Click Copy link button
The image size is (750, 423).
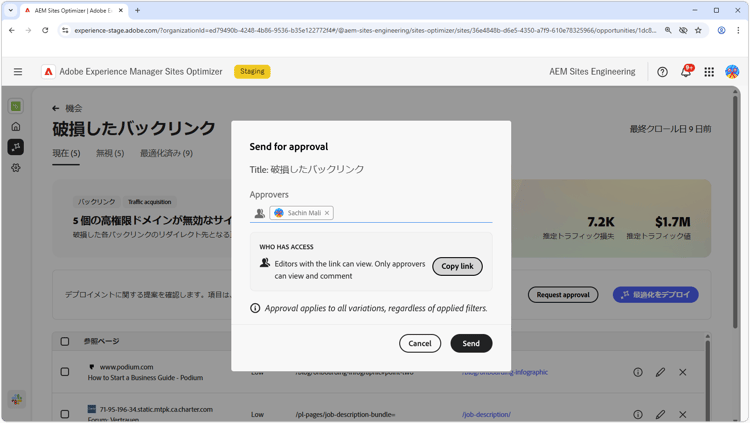[457, 266]
